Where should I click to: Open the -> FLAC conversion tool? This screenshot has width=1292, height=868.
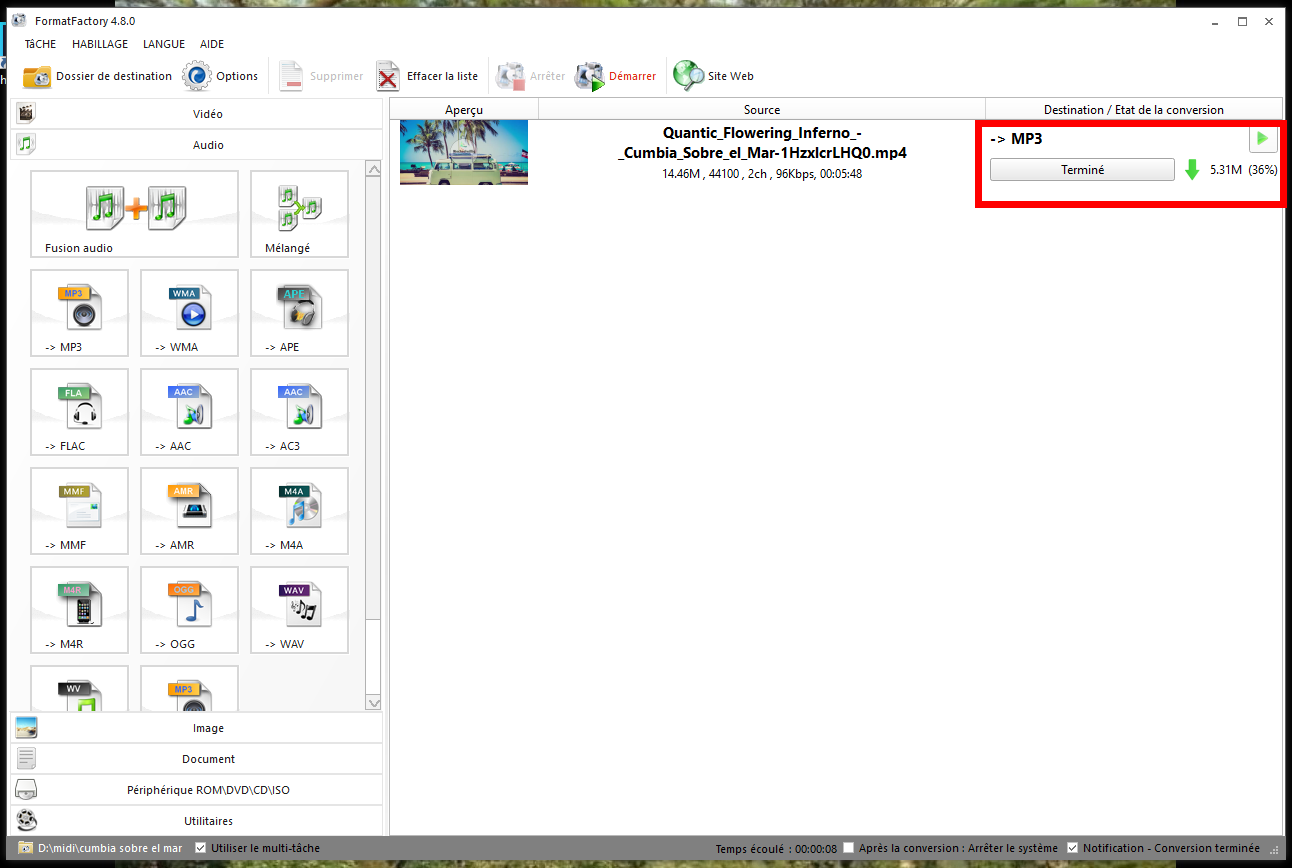[79, 411]
